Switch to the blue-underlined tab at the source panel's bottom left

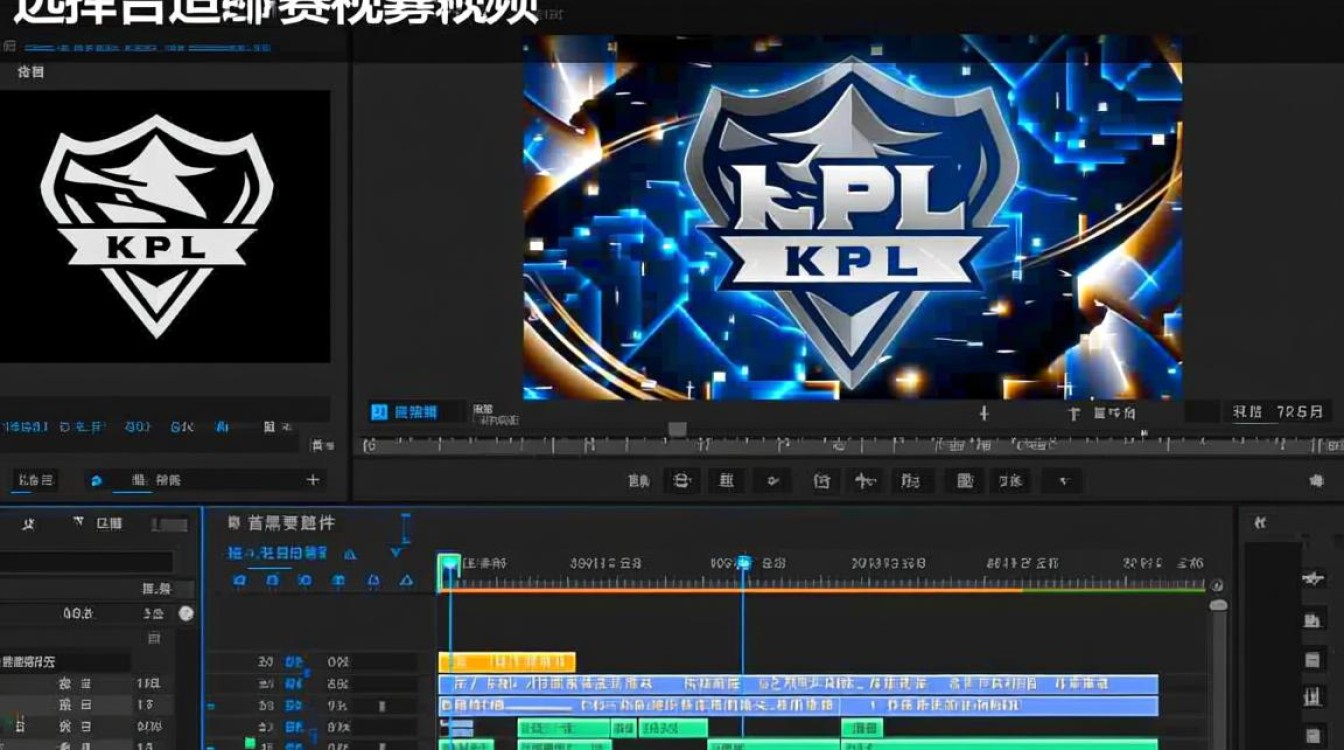pyautogui.click(x=34, y=481)
